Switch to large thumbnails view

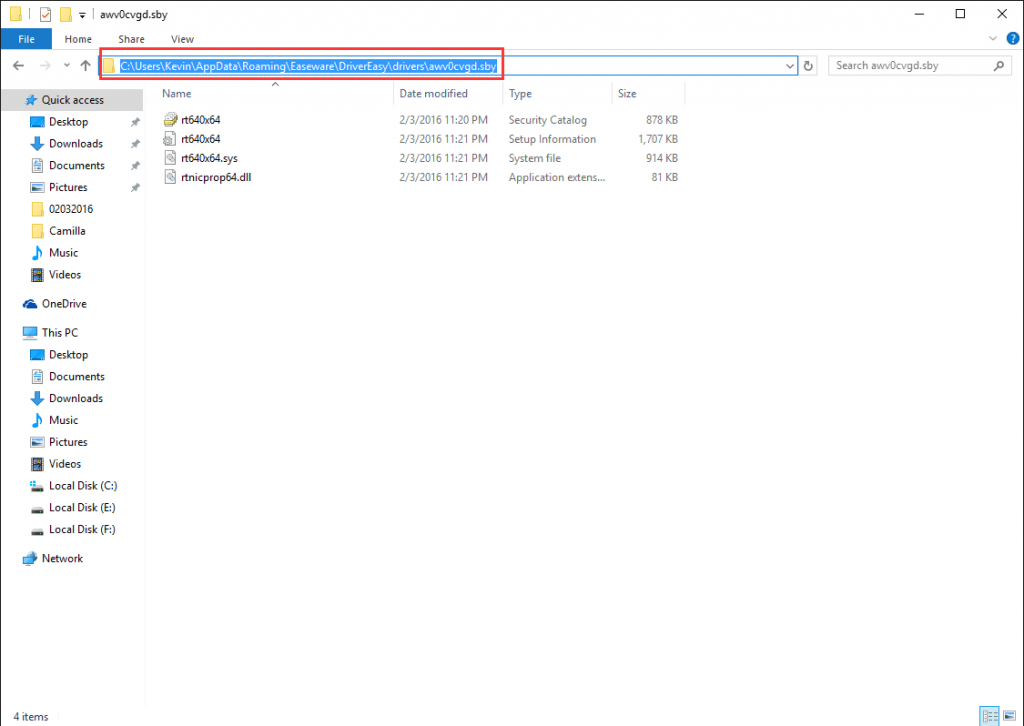(1010, 717)
